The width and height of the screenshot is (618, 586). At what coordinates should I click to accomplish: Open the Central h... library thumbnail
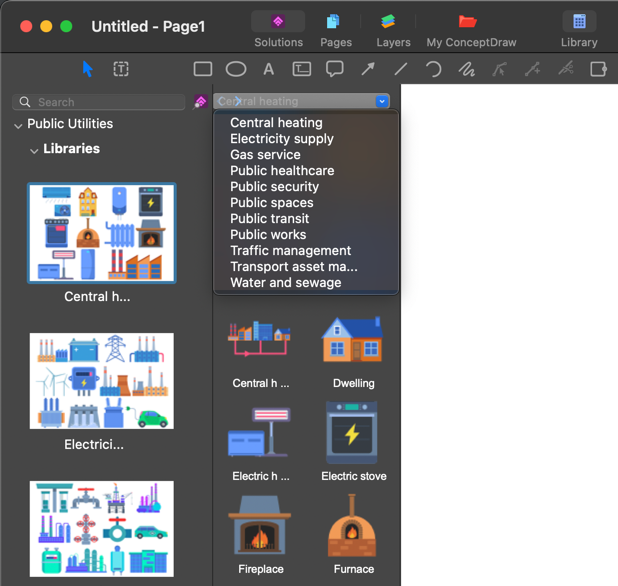[x=102, y=233]
